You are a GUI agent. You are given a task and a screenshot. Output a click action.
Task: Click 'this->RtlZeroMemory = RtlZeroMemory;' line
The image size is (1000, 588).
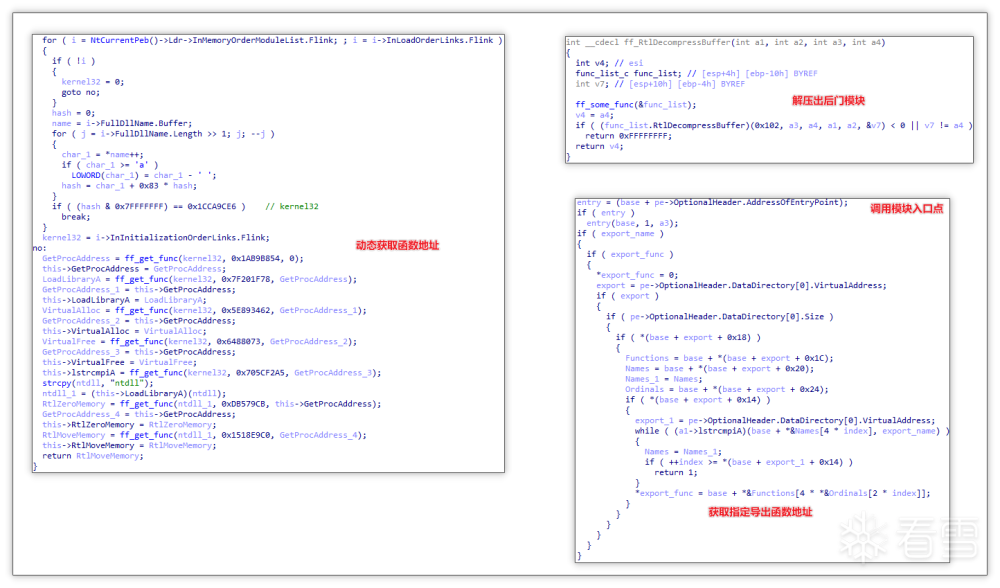[129, 425]
